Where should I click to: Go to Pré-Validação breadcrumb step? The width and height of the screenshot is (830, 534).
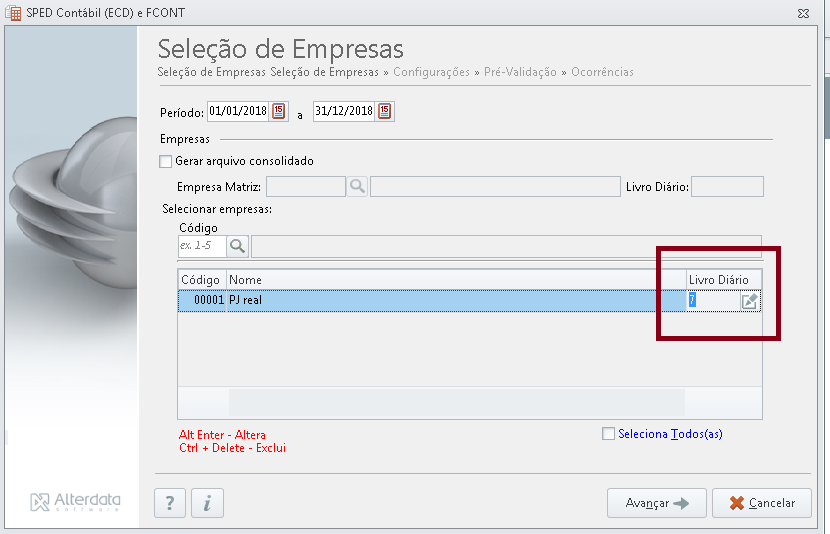click(520, 72)
